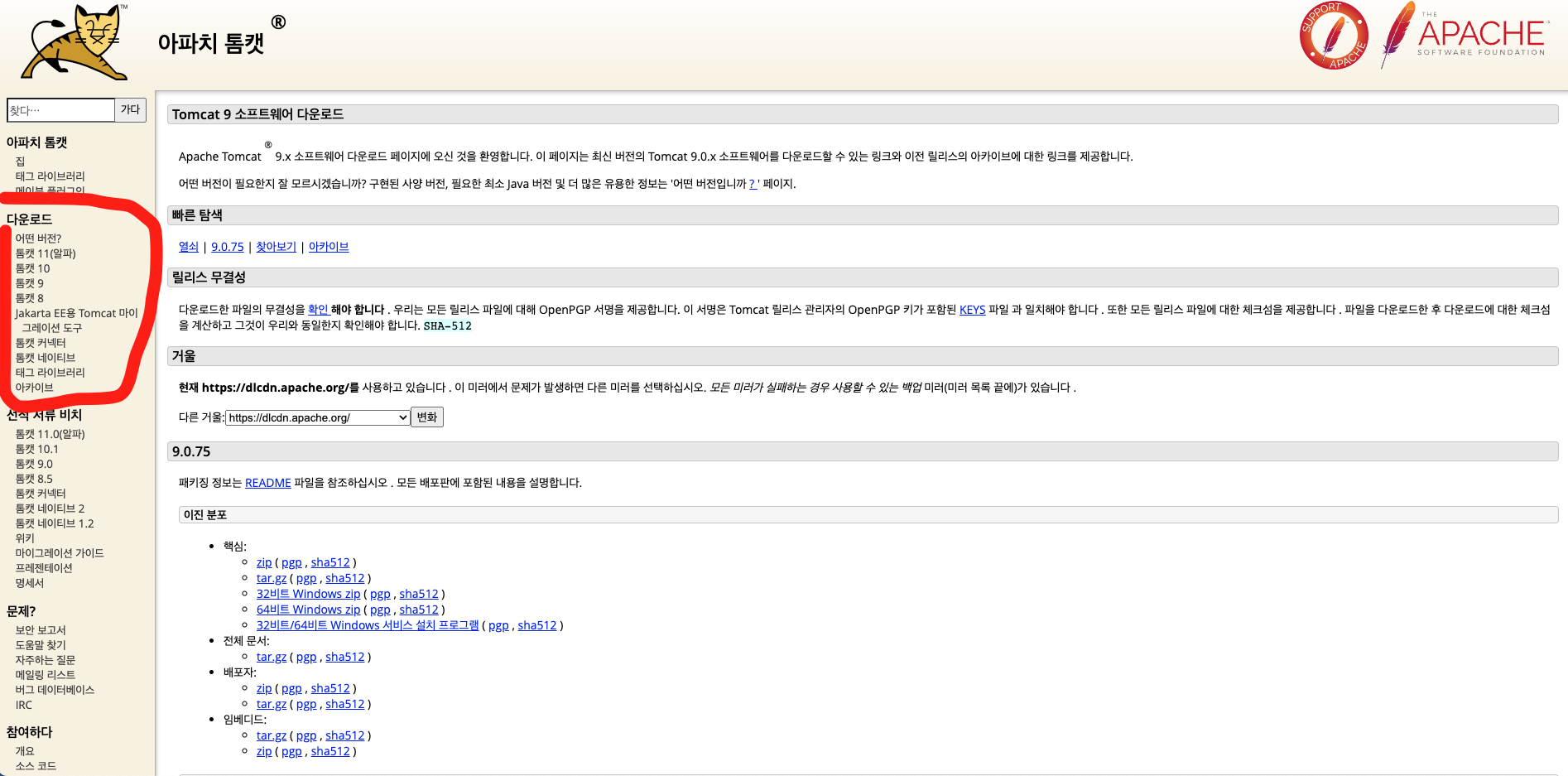The width and height of the screenshot is (1568, 776).
Task: Download the 64비트 Windows zip
Action: coord(309,610)
